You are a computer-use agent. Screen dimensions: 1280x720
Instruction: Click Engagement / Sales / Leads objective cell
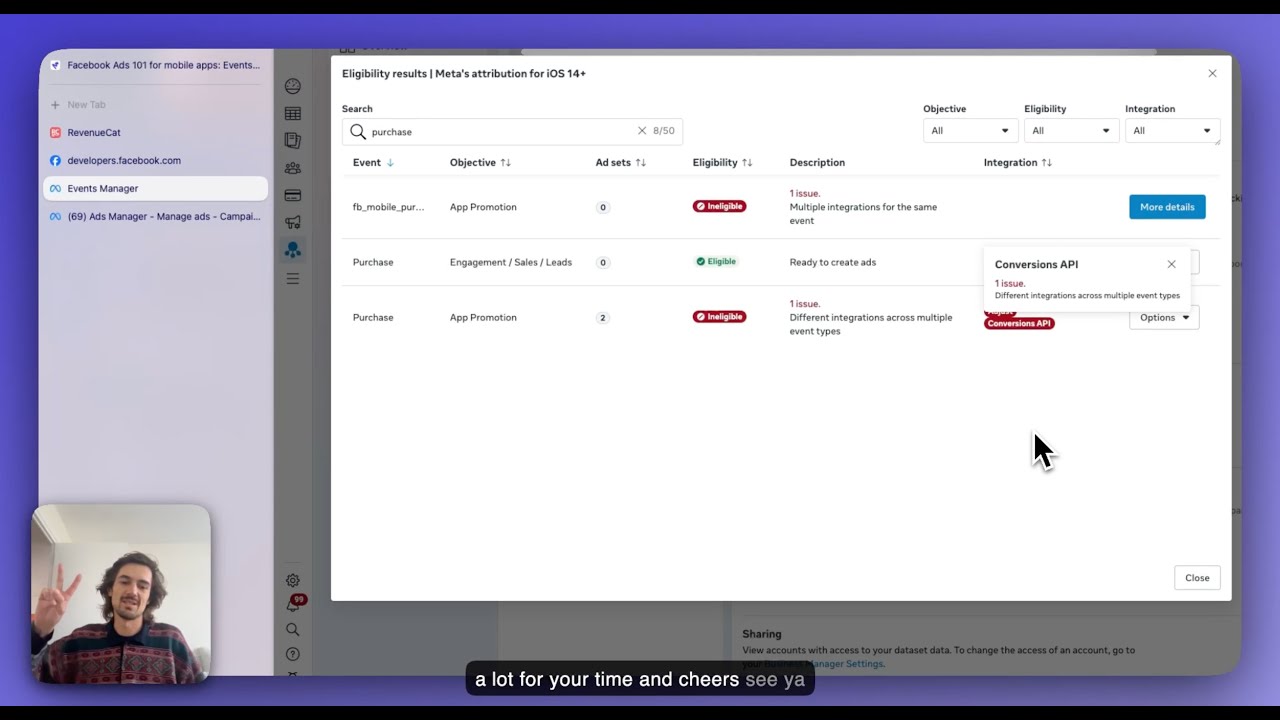[511, 262]
